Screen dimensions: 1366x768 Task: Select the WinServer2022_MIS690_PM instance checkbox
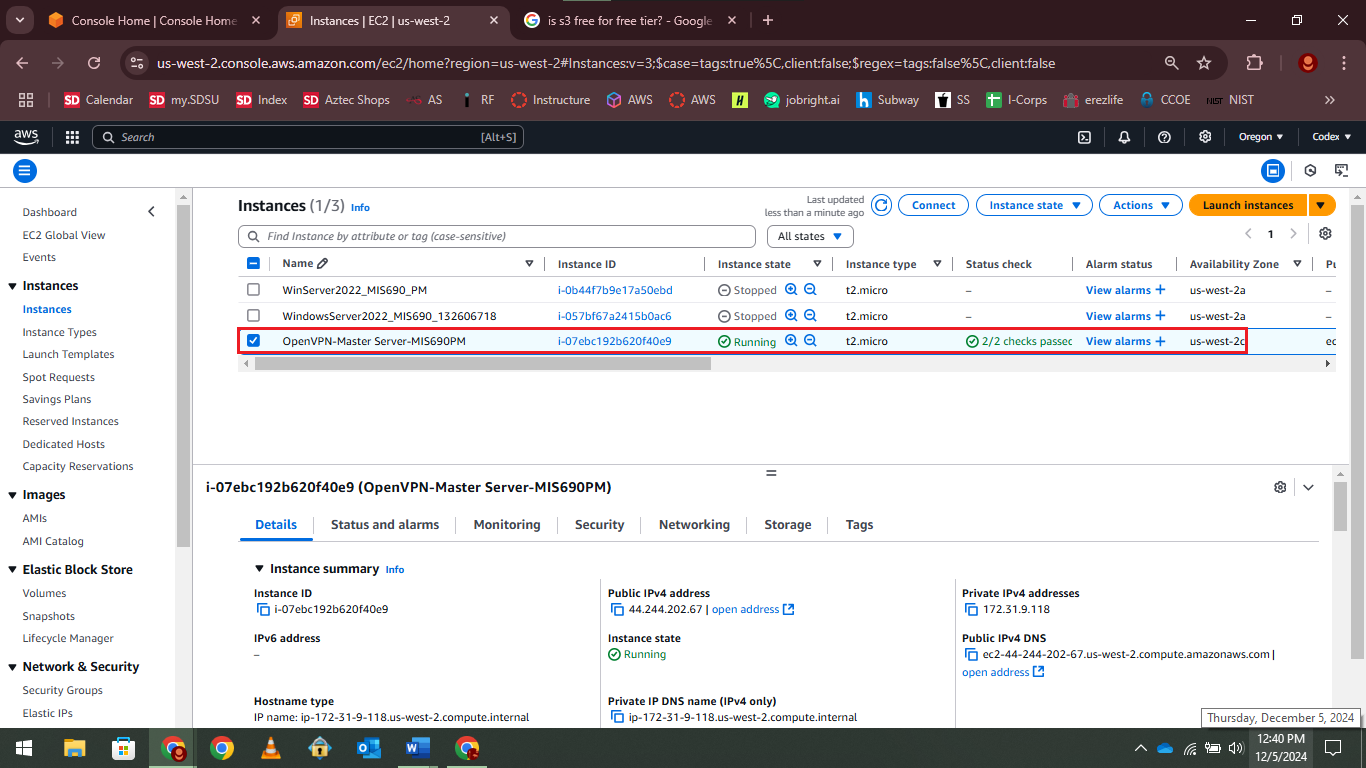click(x=253, y=289)
